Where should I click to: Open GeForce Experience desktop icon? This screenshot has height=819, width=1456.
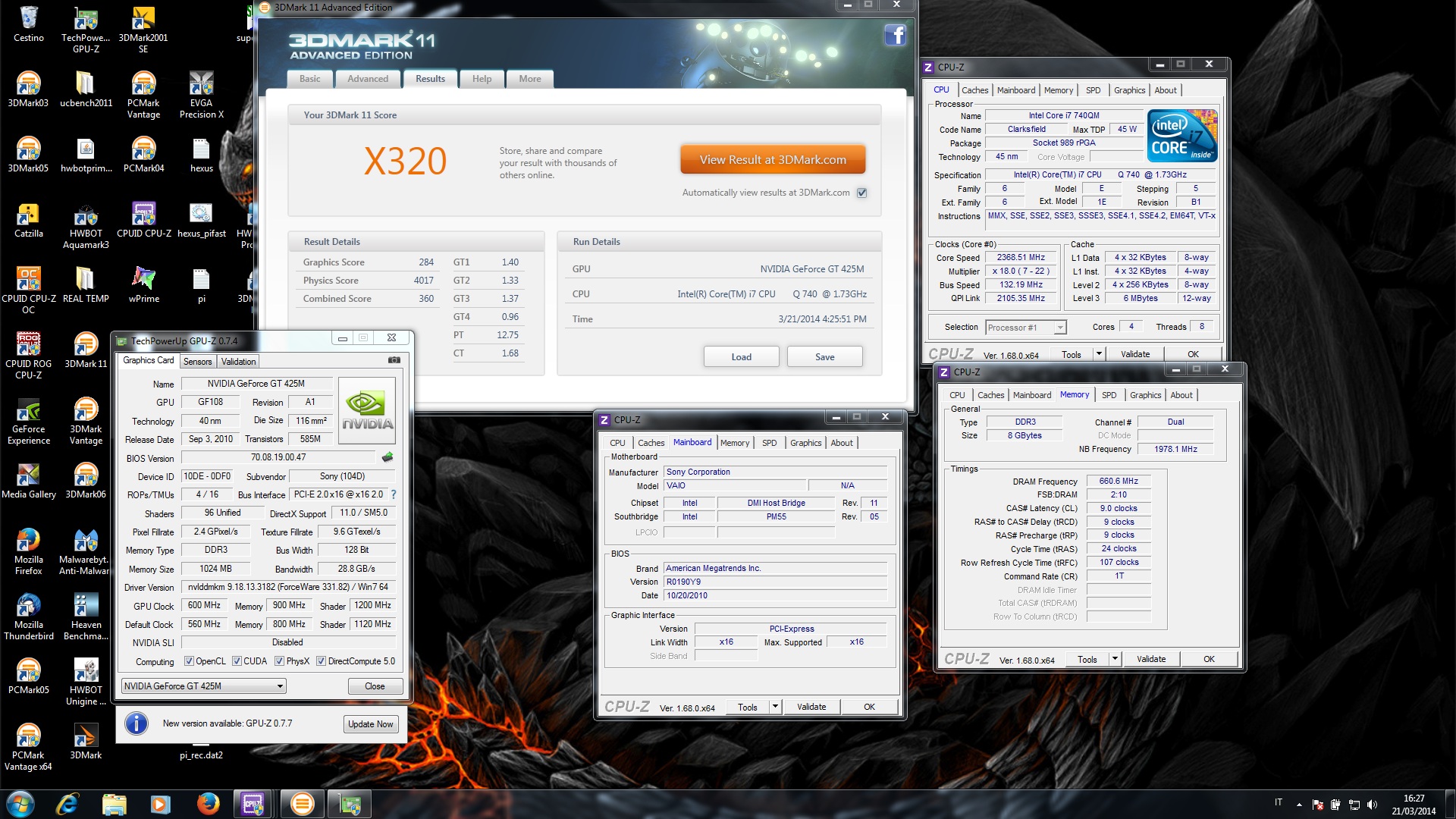[x=28, y=421]
